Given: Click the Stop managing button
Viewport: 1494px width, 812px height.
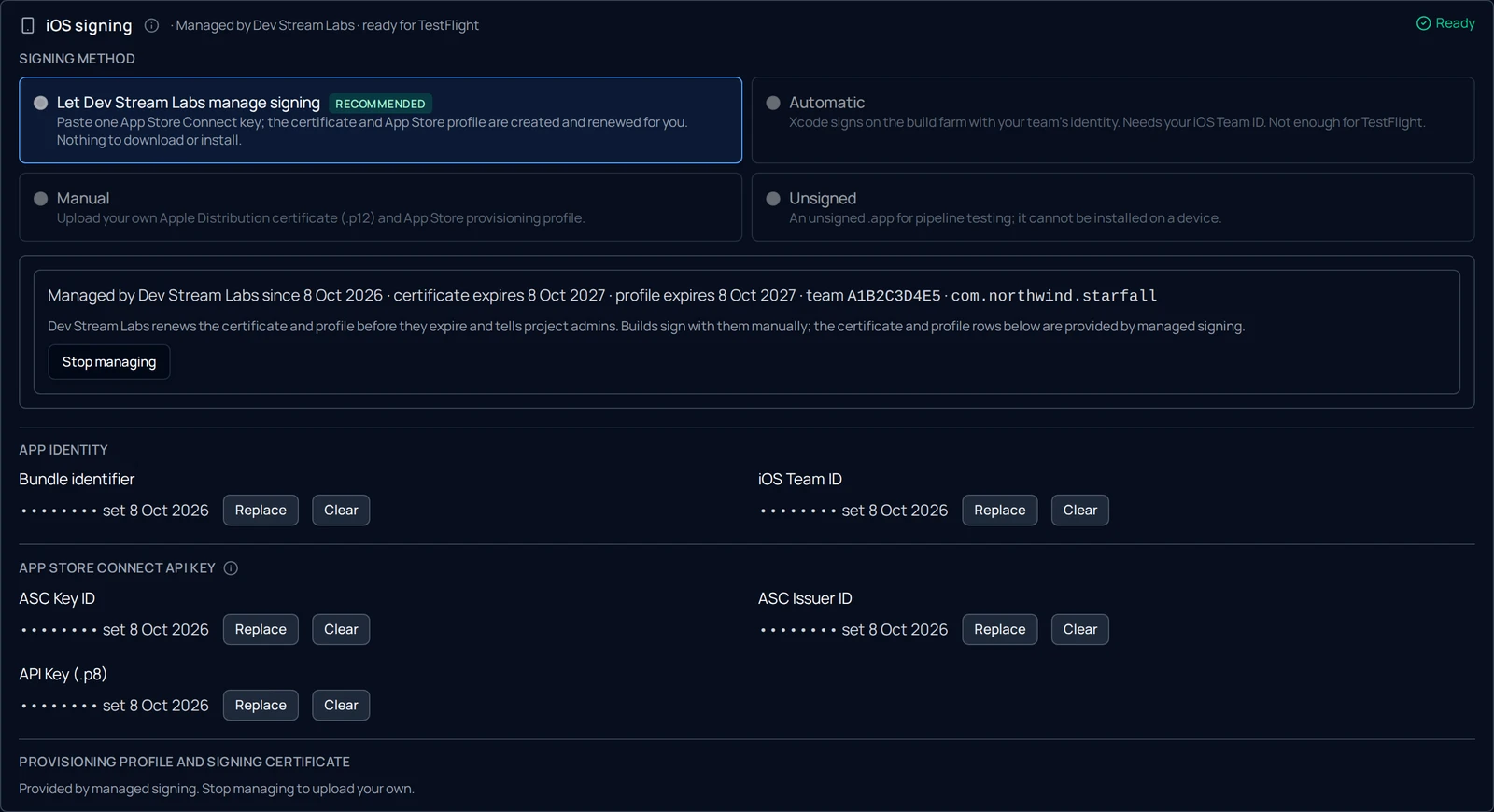Looking at the screenshot, I should (109, 362).
